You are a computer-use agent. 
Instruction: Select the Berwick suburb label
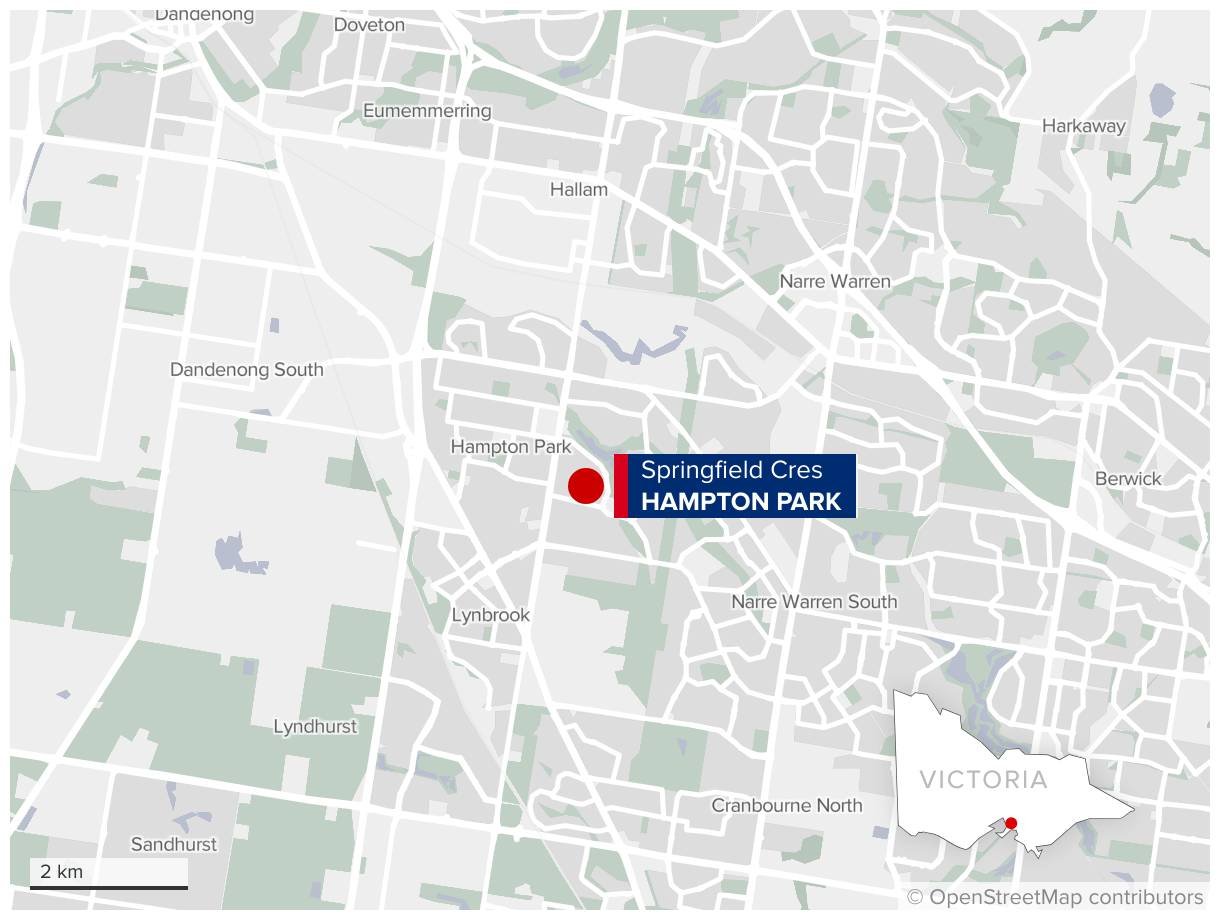(x=1128, y=478)
